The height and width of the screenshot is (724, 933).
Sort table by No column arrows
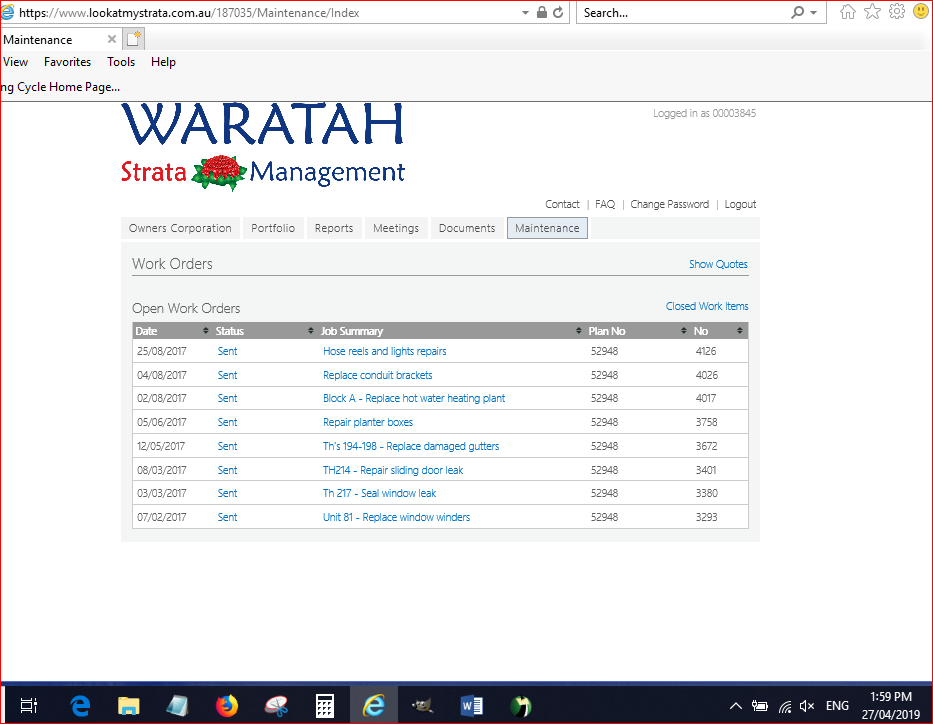pyautogui.click(x=740, y=331)
